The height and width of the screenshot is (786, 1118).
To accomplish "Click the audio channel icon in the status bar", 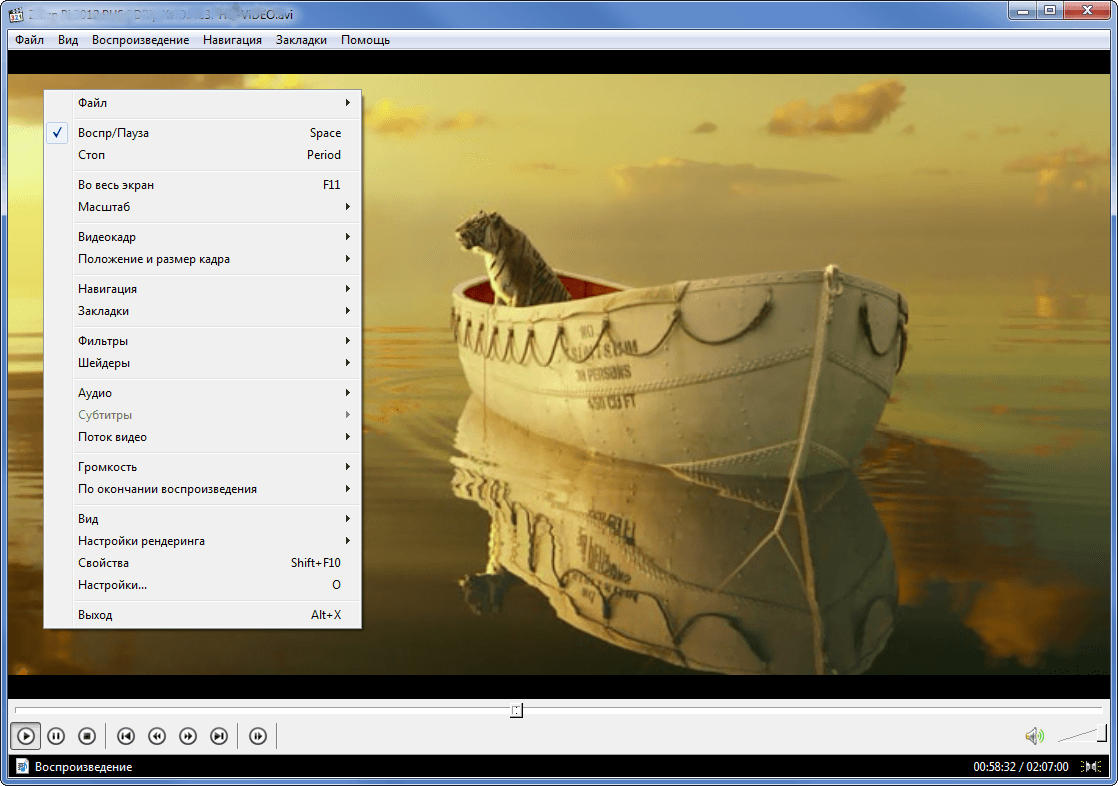I will [1091, 767].
